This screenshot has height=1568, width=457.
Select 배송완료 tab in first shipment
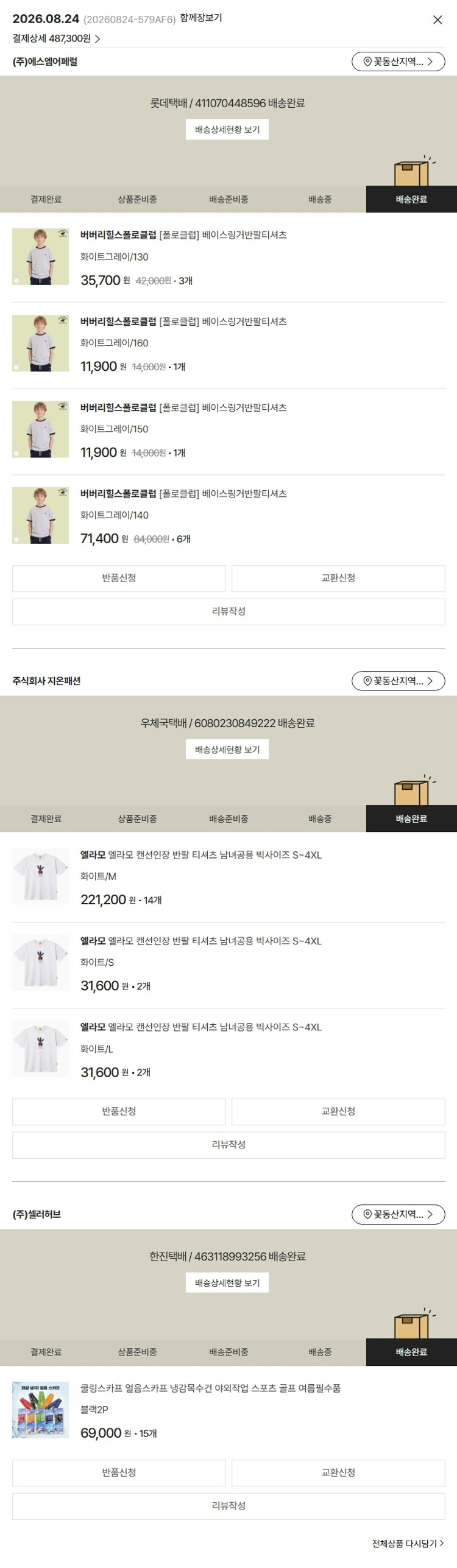[x=411, y=199]
